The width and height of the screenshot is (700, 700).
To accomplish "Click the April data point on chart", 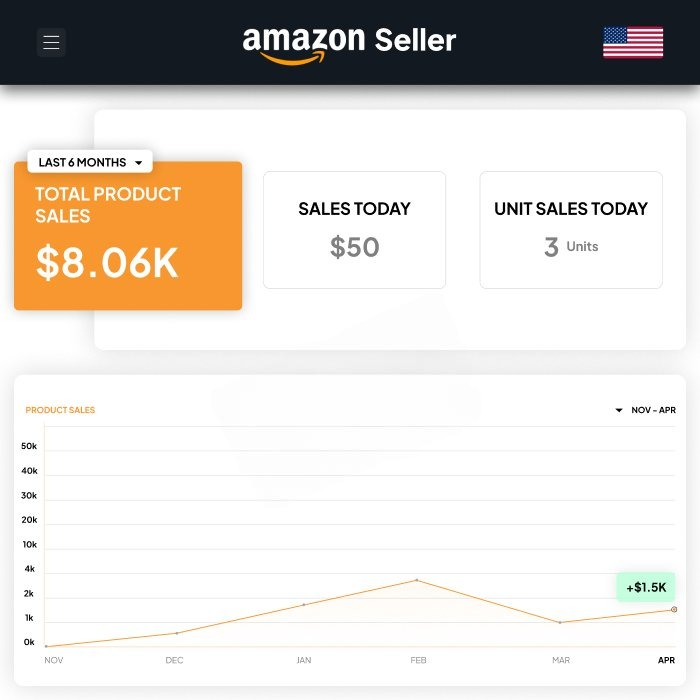I will point(674,609).
